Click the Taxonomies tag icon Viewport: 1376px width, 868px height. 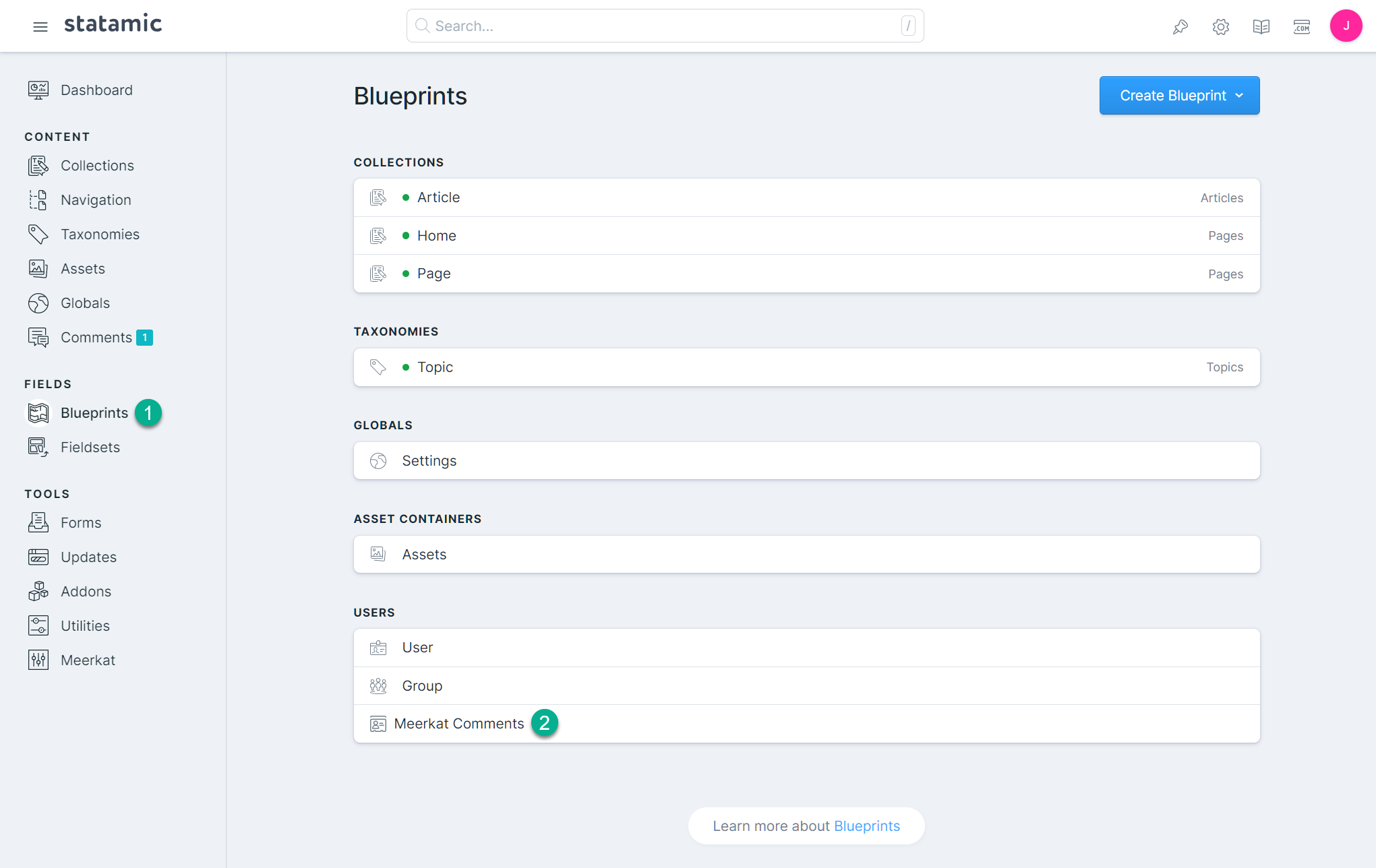coord(38,235)
